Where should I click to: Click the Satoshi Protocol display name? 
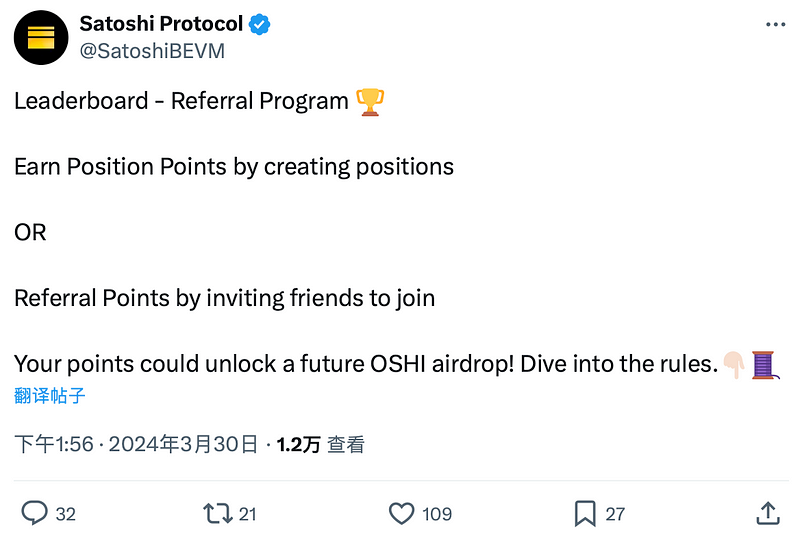pos(161,23)
